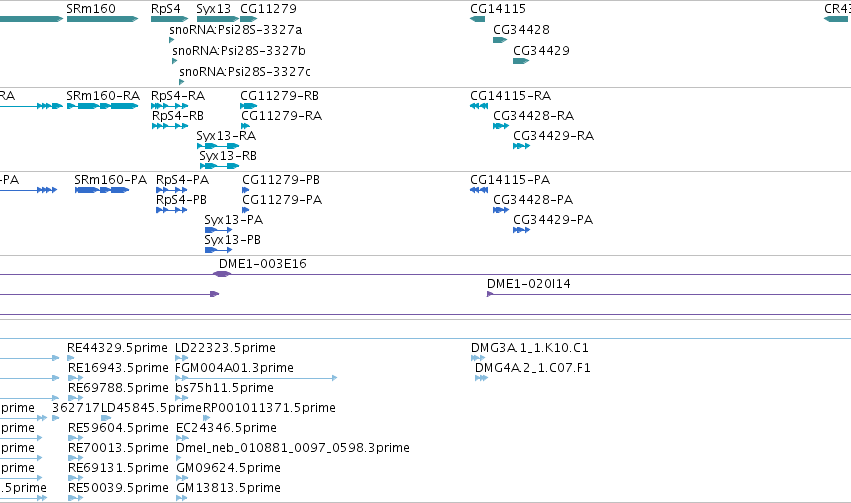Click Dmel_neb_010881_0097_0598.3prime EST
Viewport: 851px width, 503px height.
(179, 458)
